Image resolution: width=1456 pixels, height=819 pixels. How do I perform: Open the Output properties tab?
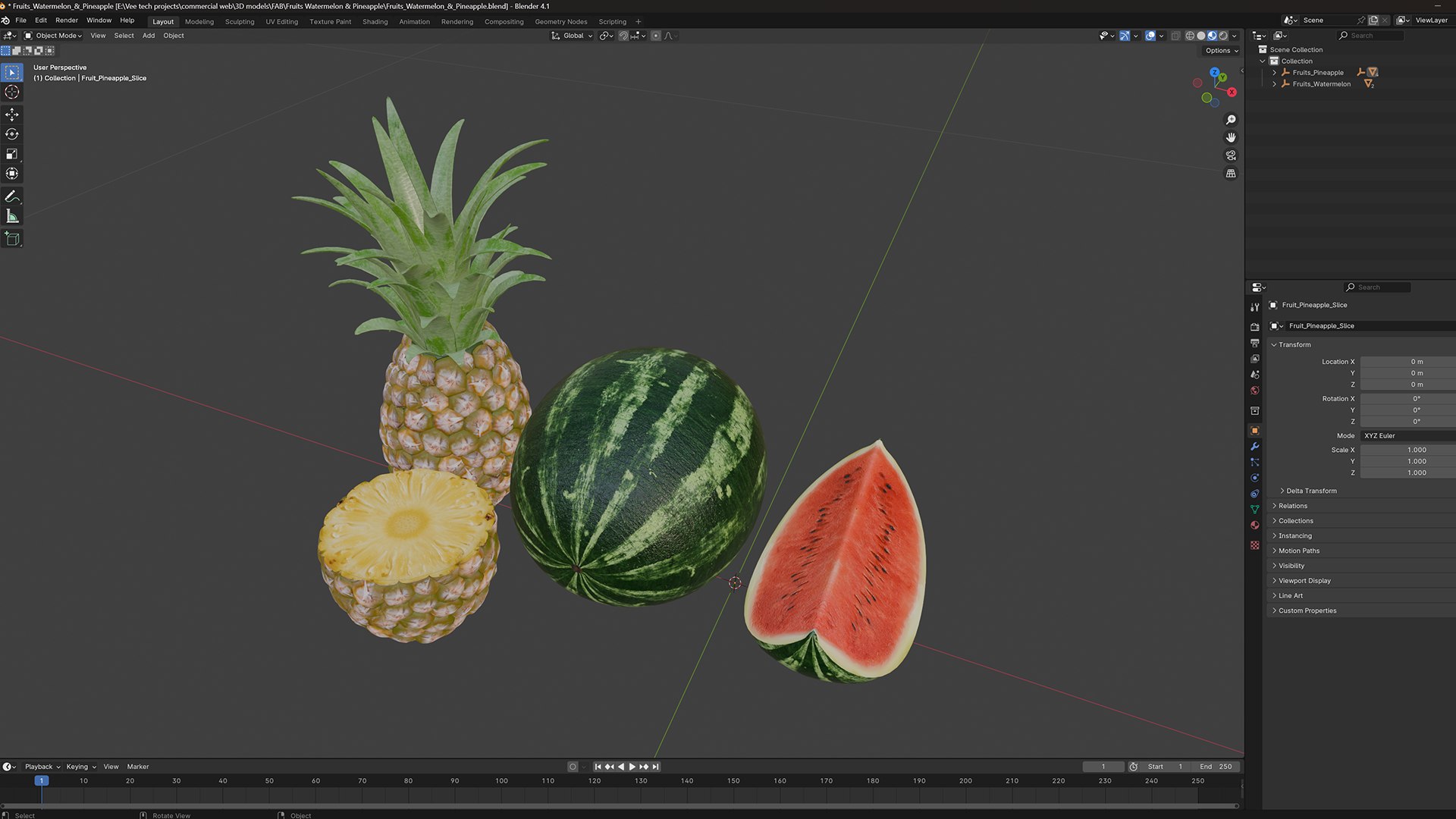tap(1255, 343)
